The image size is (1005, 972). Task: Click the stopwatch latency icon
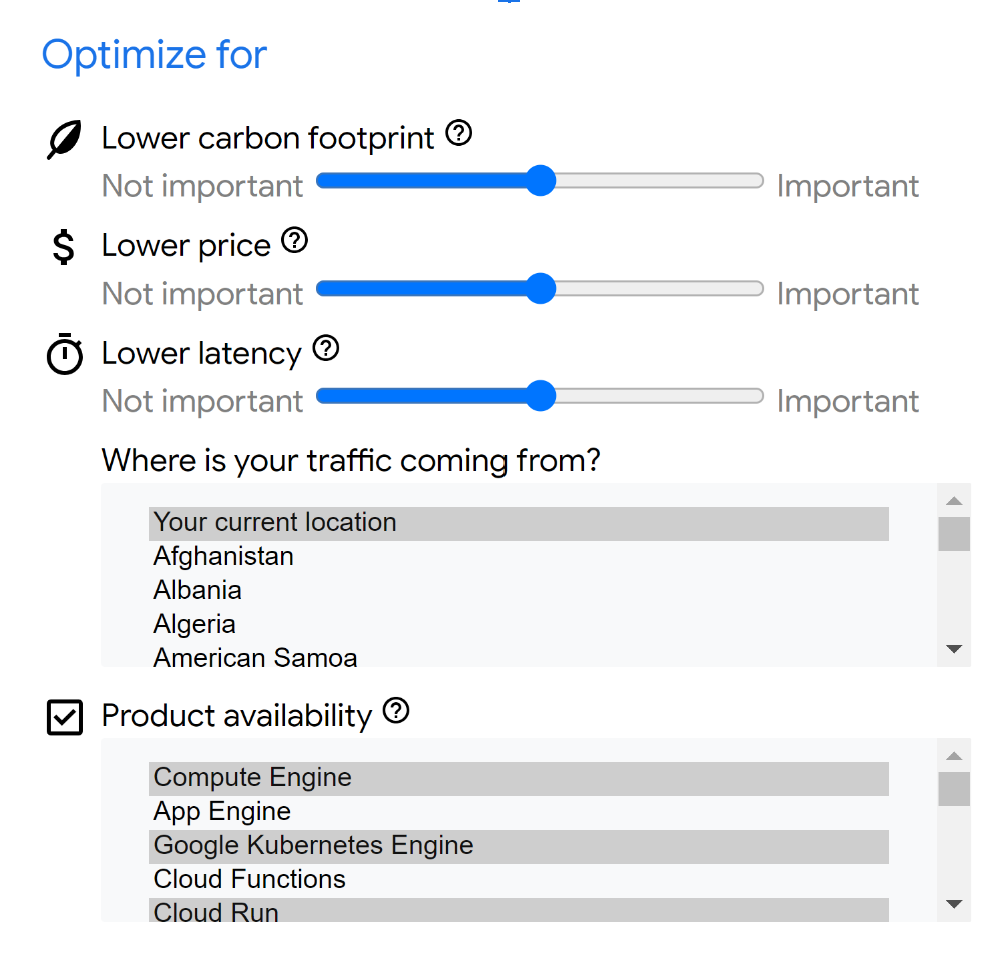[x=65, y=354]
